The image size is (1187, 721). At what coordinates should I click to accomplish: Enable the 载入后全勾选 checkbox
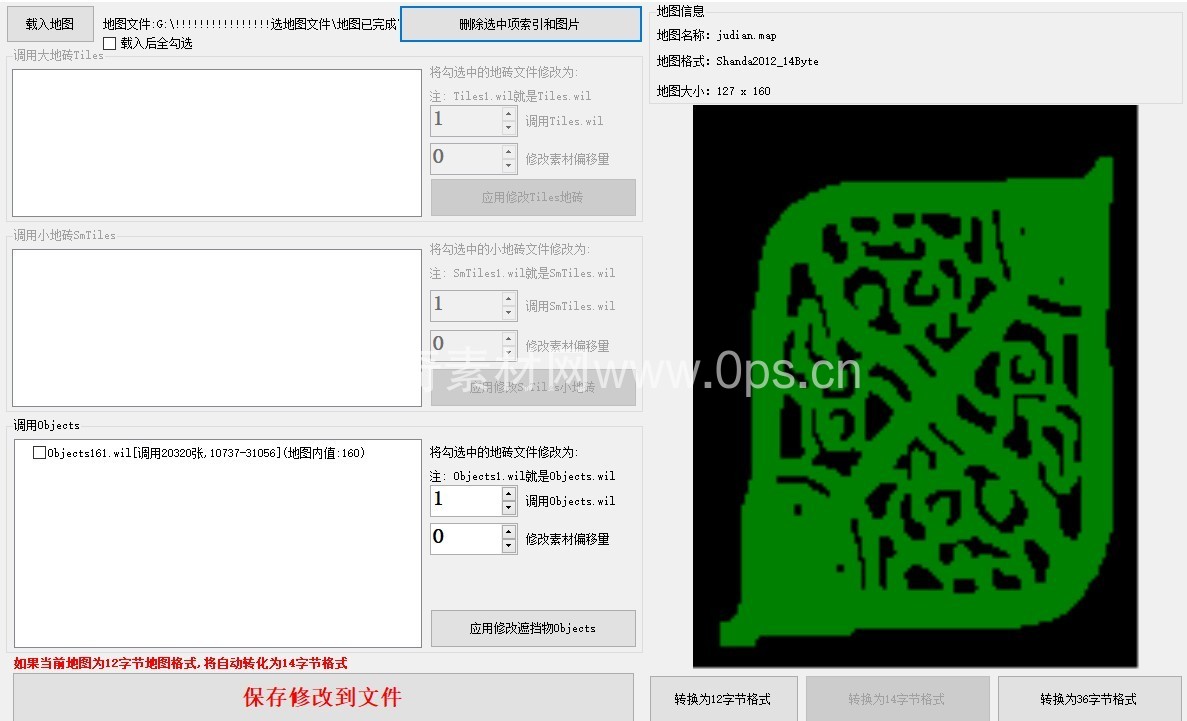pyautogui.click(x=110, y=43)
